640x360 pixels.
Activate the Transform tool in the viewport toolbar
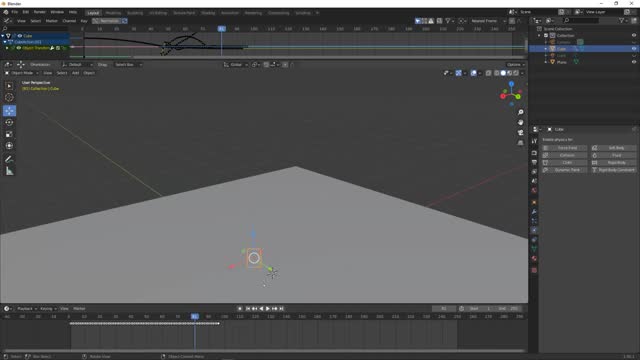(x=9, y=146)
